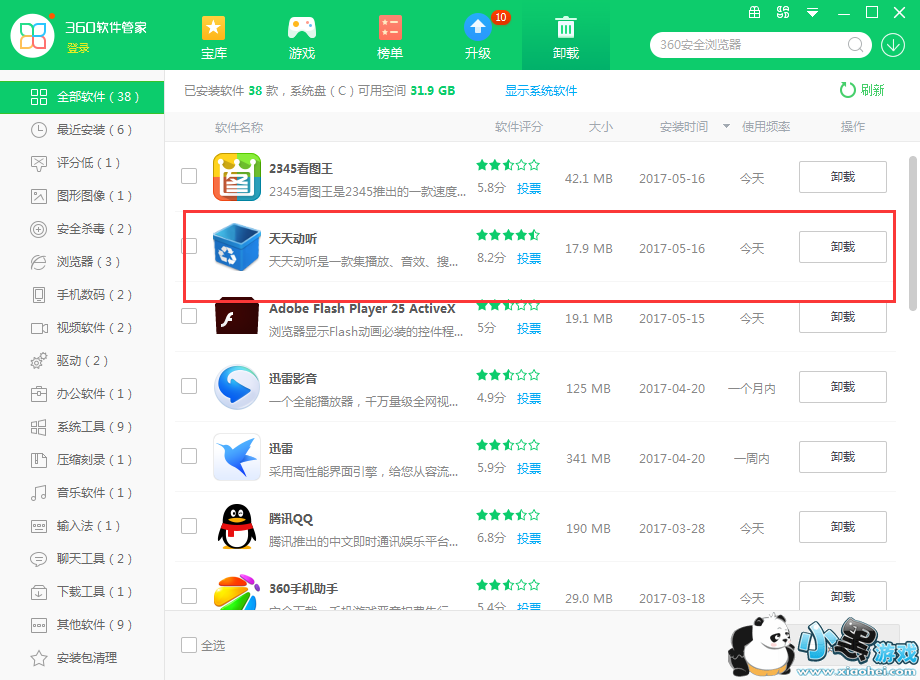Viewport: 920px width, 680px height.
Task: Click the 驱动 gears icon
Action: [x=39, y=361]
